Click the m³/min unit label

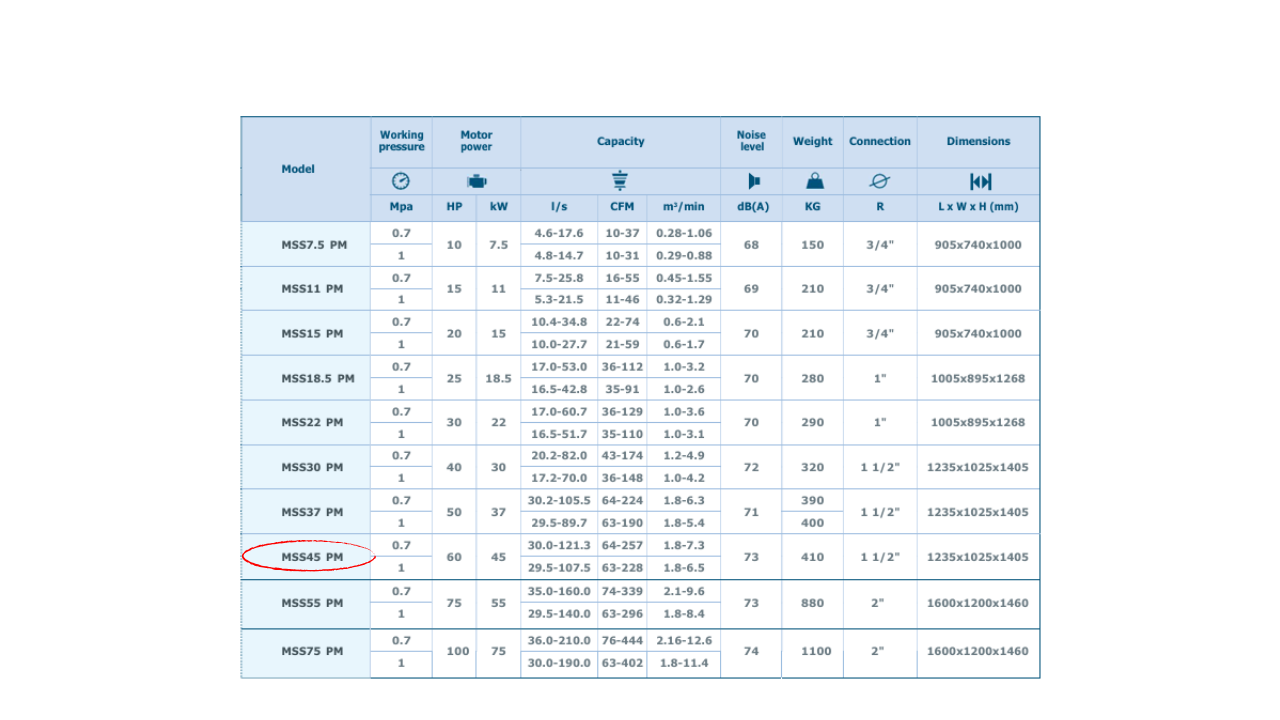pyautogui.click(x=683, y=207)
